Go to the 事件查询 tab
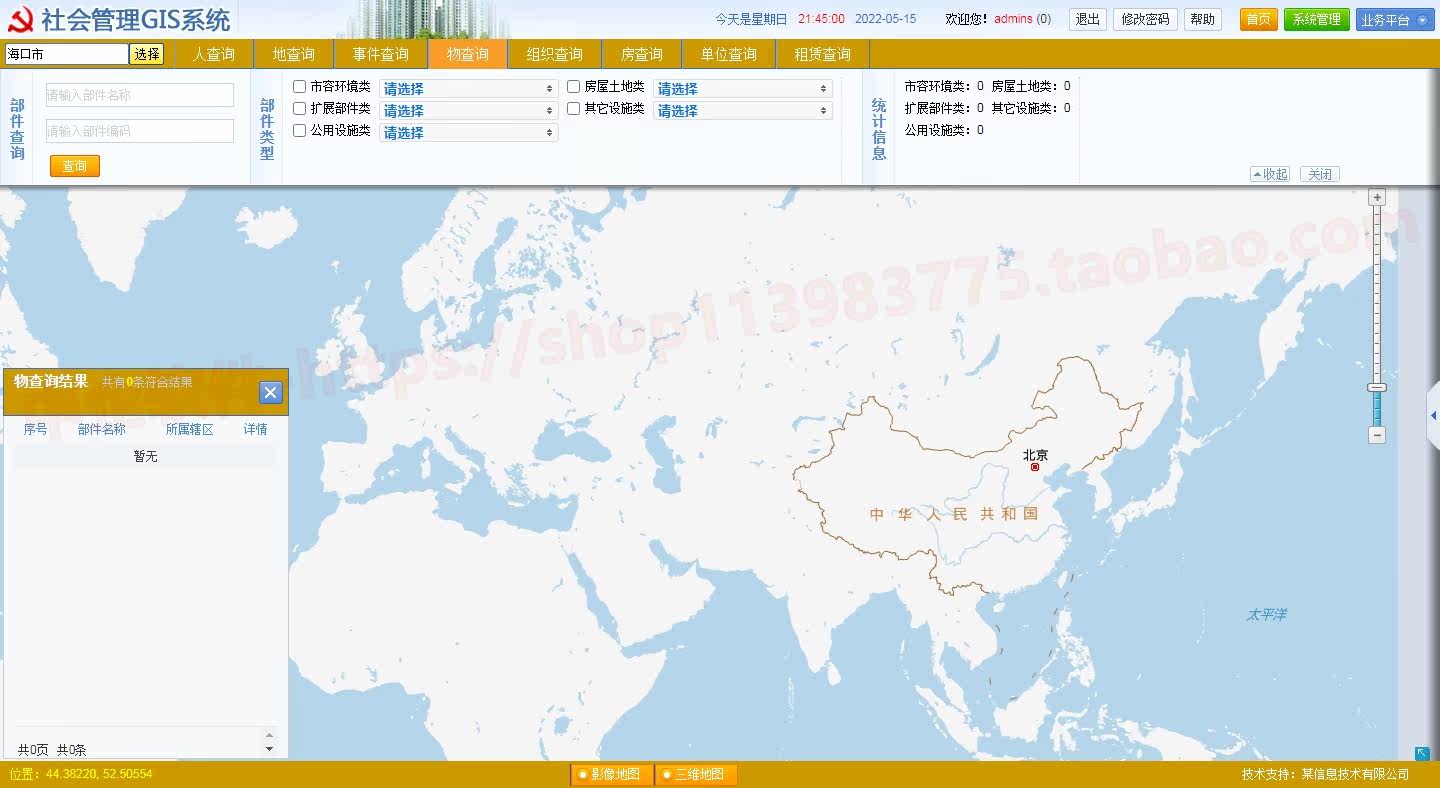 pos(381,54)
